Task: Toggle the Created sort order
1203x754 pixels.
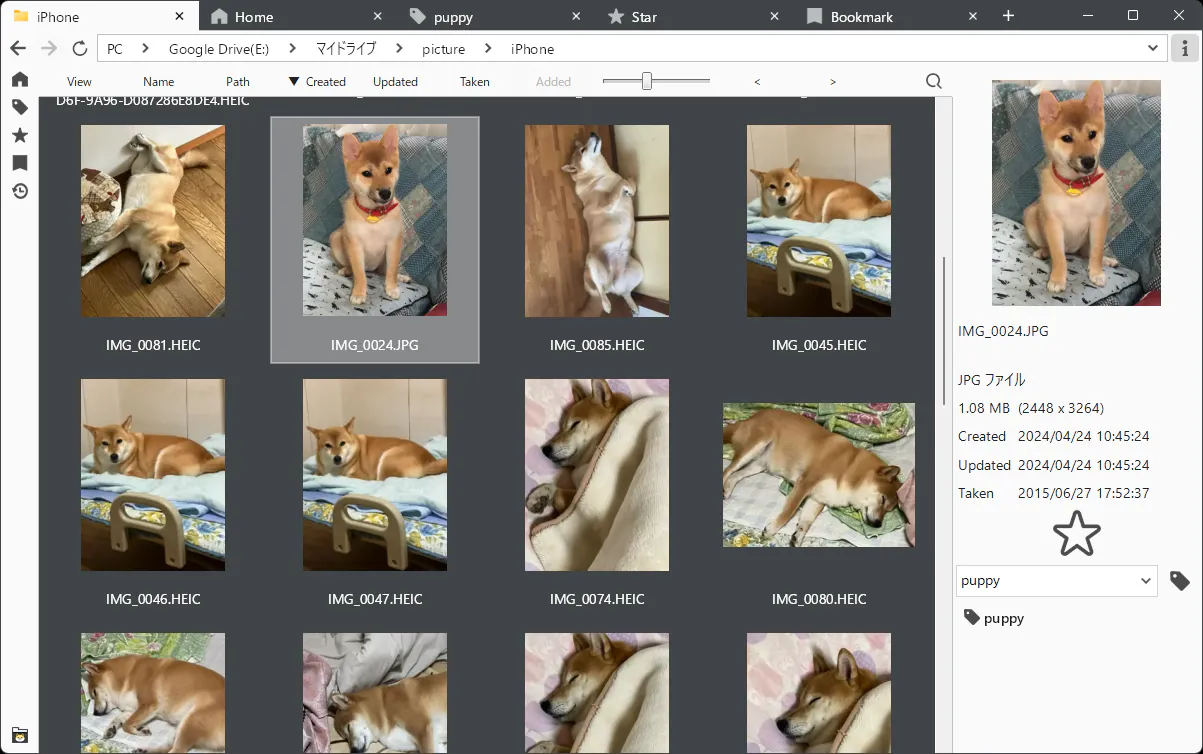Action: click(317, 82)
